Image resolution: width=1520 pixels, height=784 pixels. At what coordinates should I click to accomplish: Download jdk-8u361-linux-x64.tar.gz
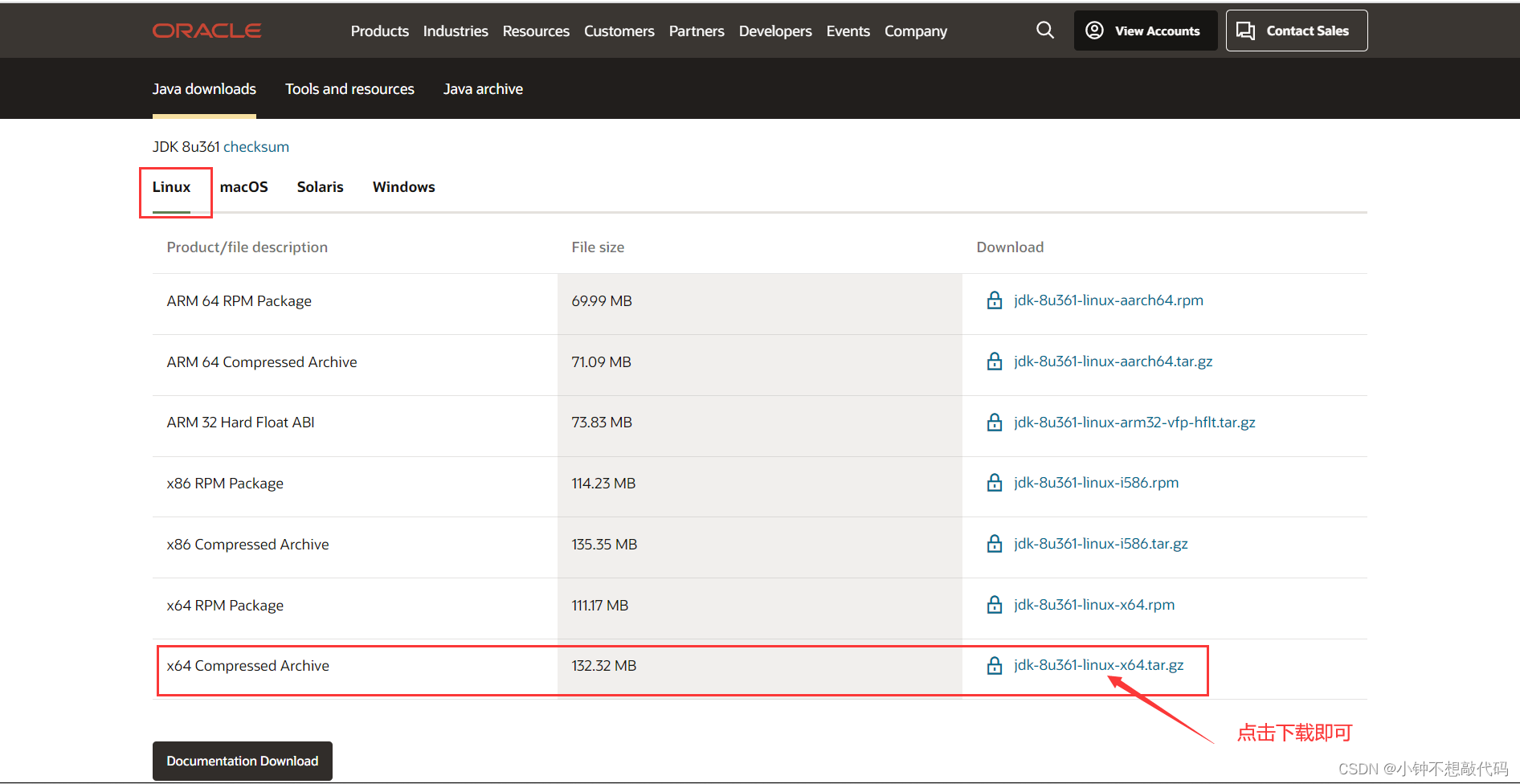[x=1099, y=665]
